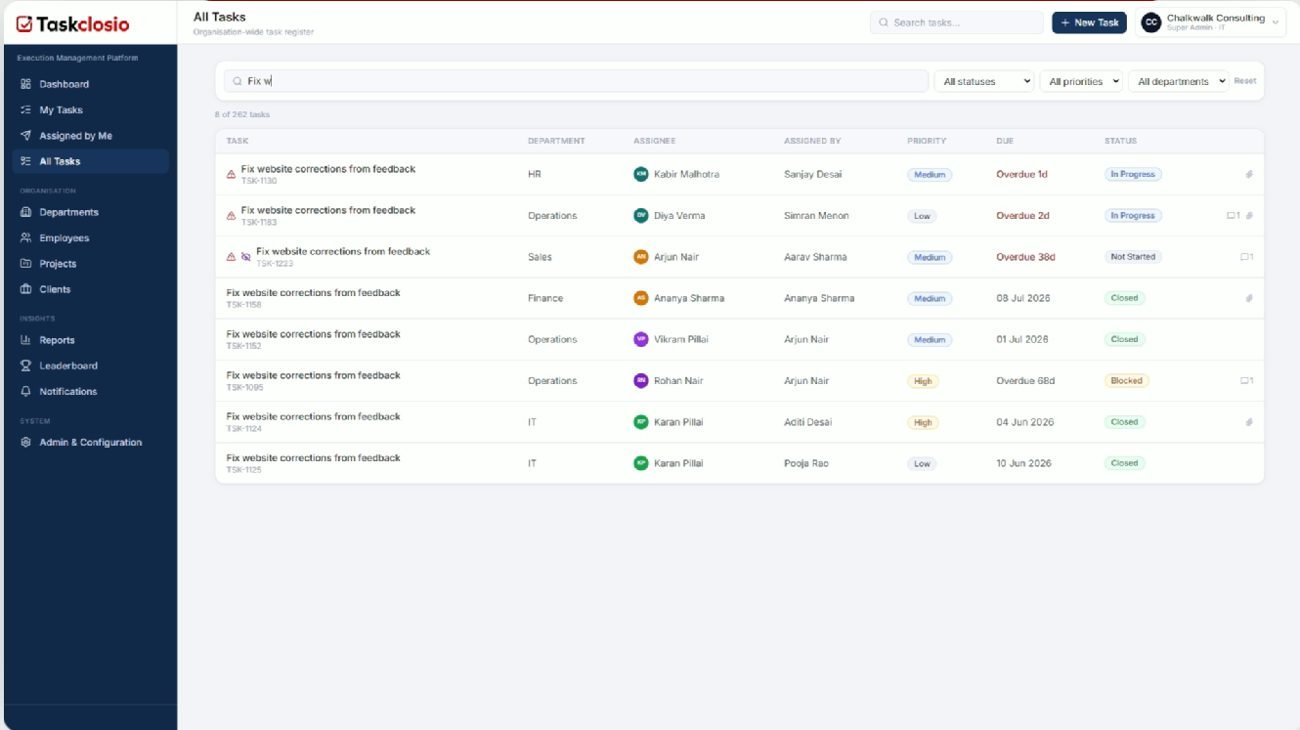Open Chalkwalk Consulting account menu chevron

[x=1275, y=23]
